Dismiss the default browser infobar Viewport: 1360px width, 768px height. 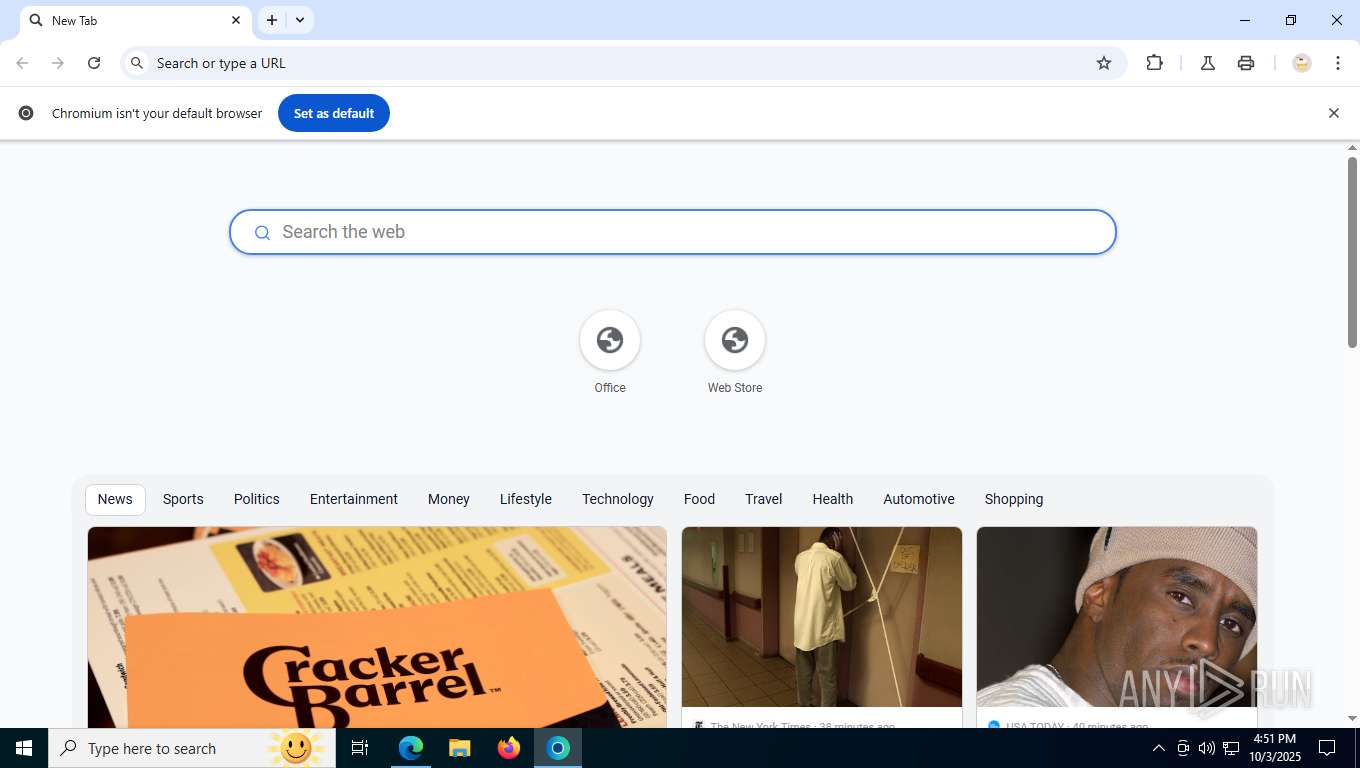[x=1333, y=113]
